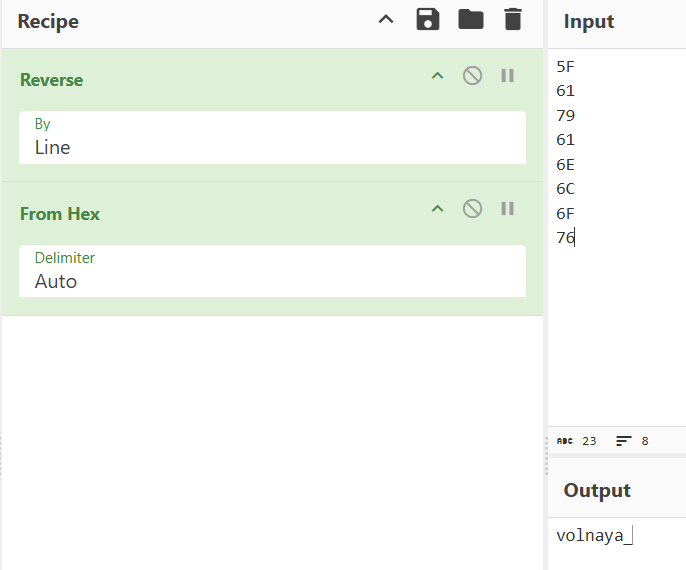Image resolution: width=686 pixels, height=570 pixels.
Task: Set breakpoint on Reverse operation
Action: [x=507, y=76]
